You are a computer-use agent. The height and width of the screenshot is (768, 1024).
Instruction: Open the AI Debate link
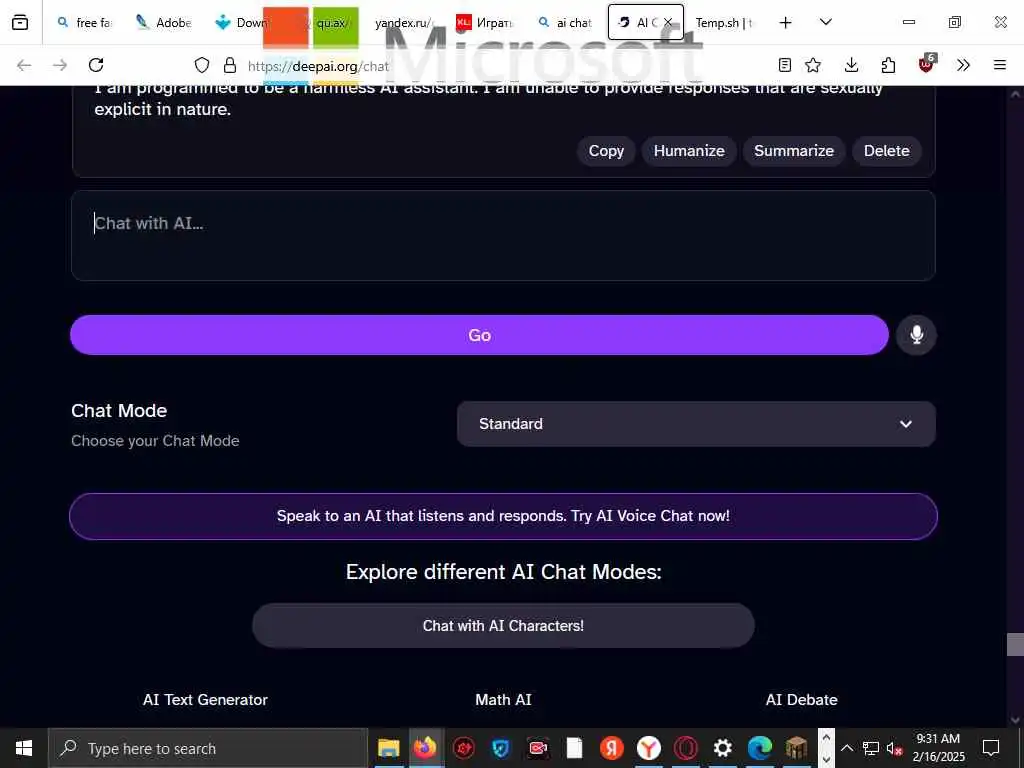[x=801, y=699]
